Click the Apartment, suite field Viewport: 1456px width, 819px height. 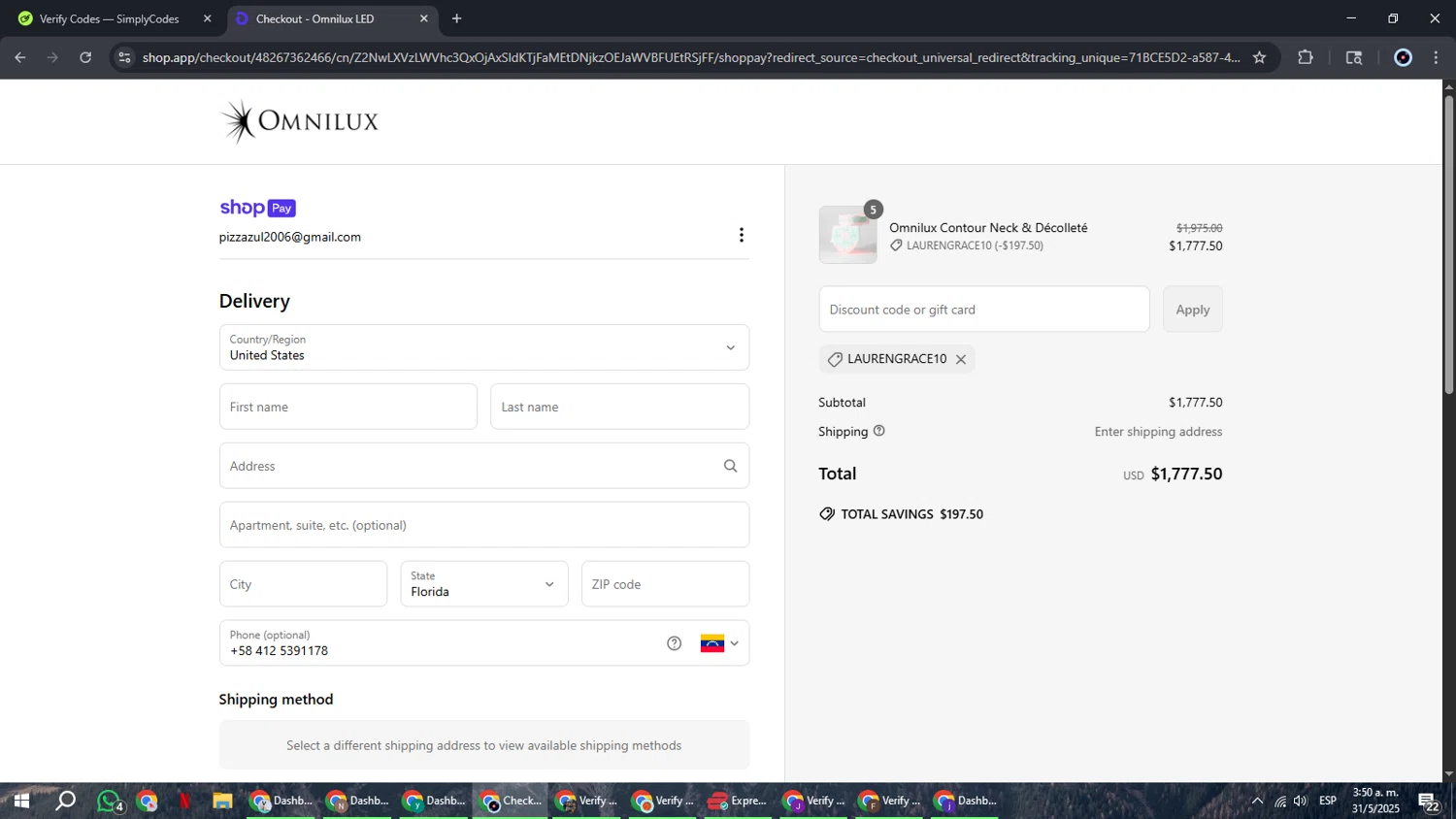(x=484, y=525)
